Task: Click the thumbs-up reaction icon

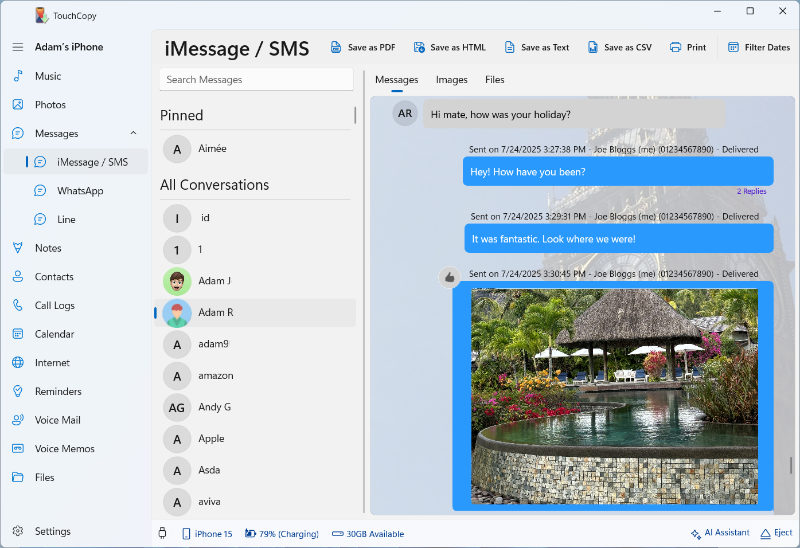Action: point(449,277)
